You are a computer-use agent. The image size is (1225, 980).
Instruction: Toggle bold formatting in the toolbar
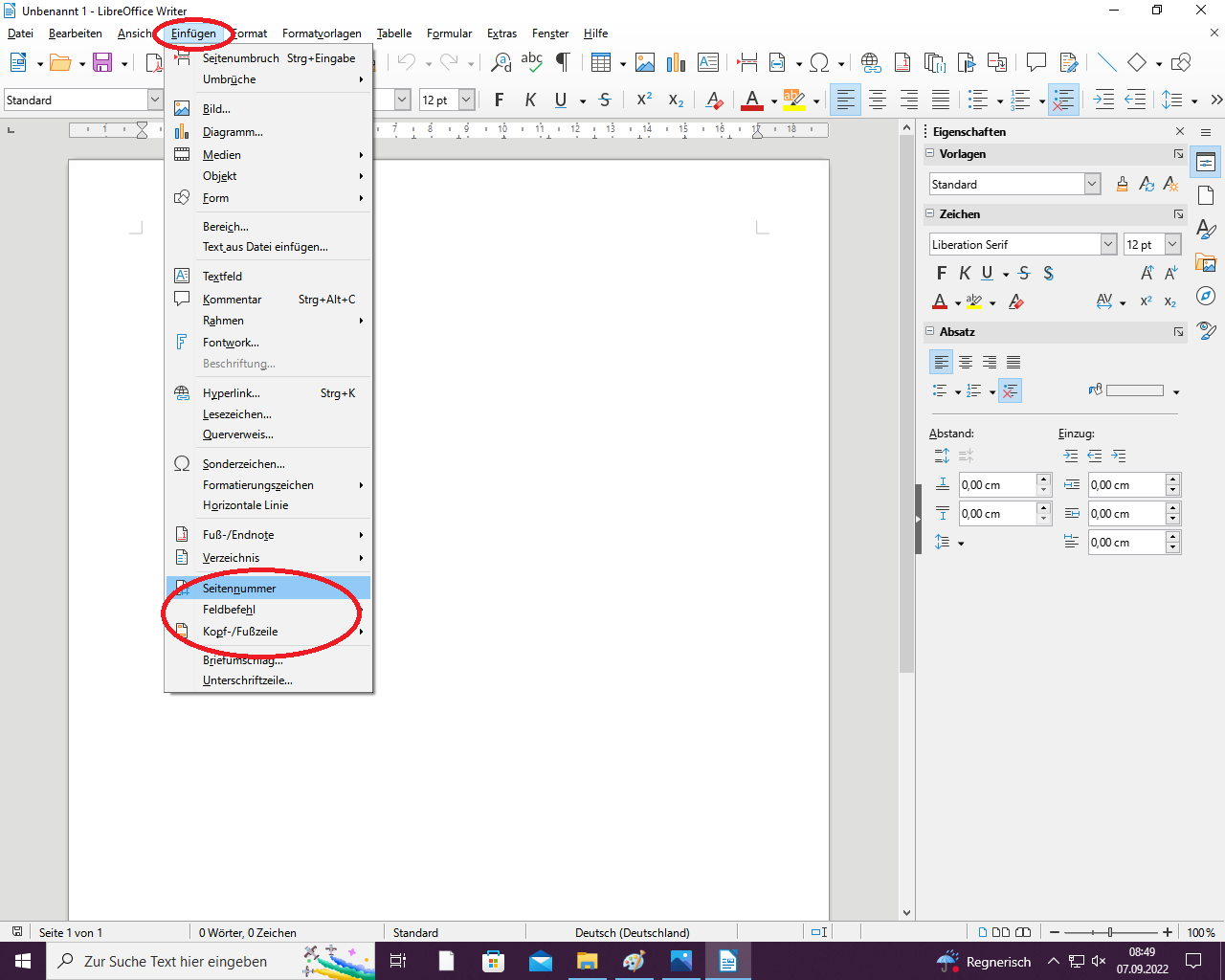point(499,100)
